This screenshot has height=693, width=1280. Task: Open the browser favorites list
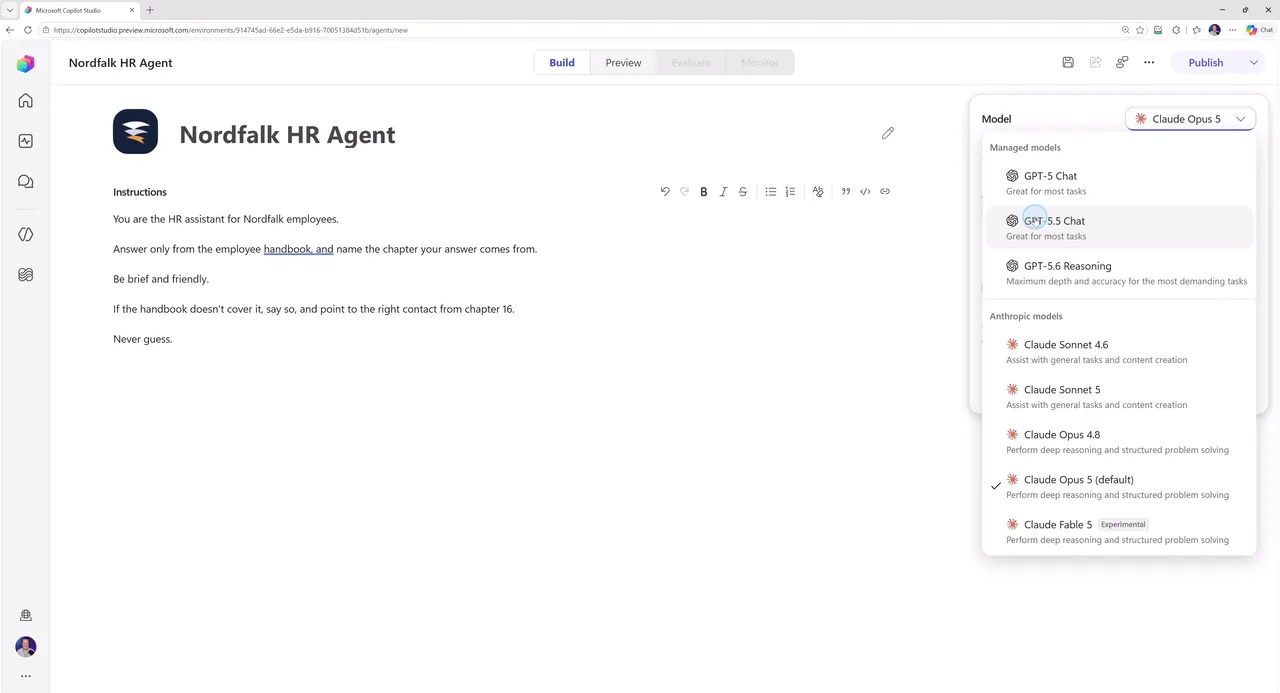[1196, 30]
